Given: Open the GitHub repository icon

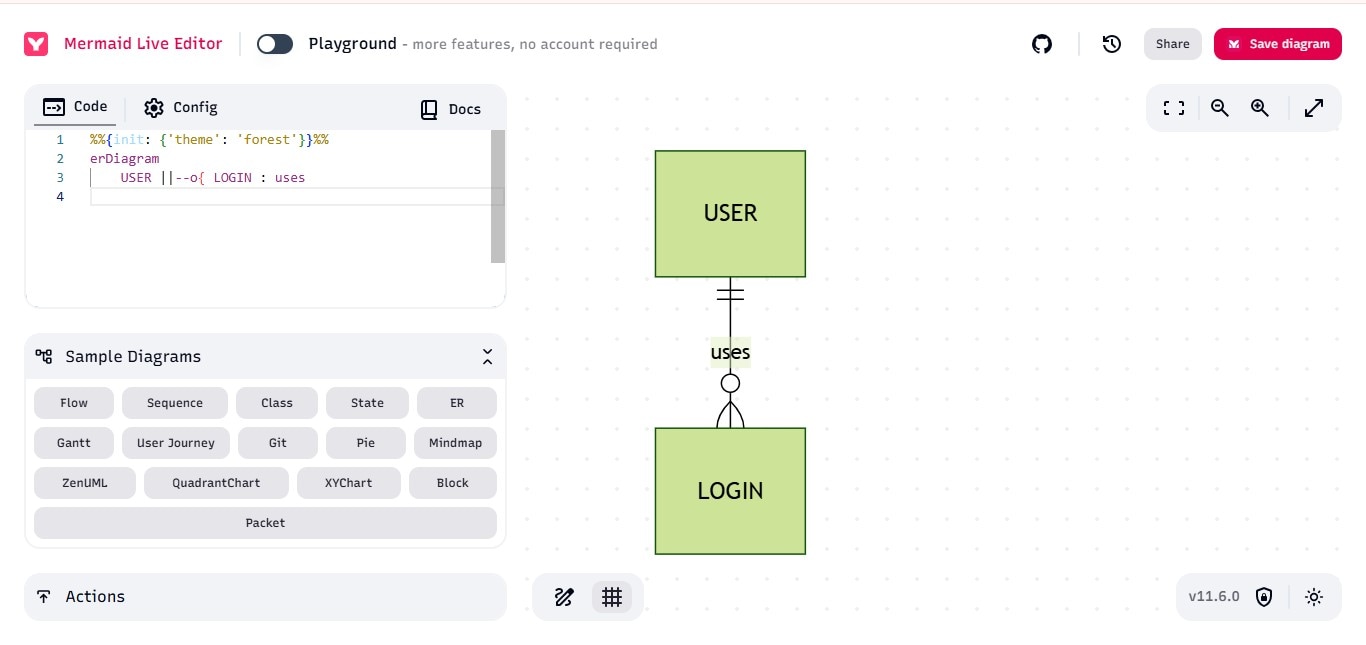Looking at the screenshot, I should pyautogui.click(x=1042, y=44).
